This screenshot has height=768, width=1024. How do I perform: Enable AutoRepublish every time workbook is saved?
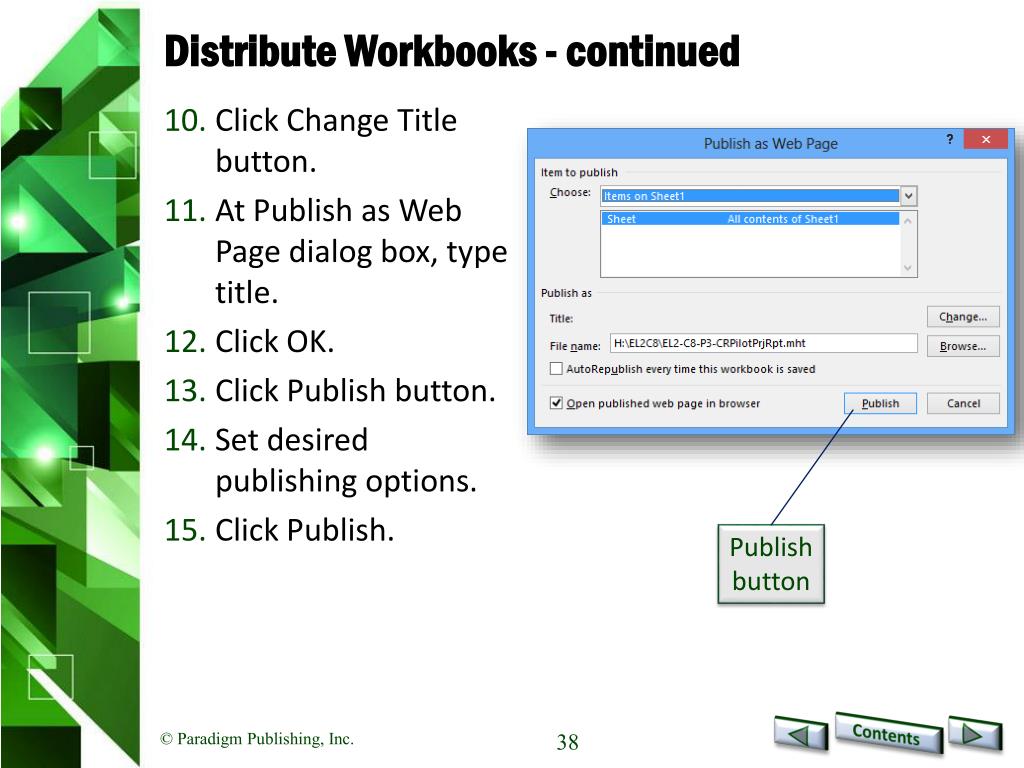(556, 369)
